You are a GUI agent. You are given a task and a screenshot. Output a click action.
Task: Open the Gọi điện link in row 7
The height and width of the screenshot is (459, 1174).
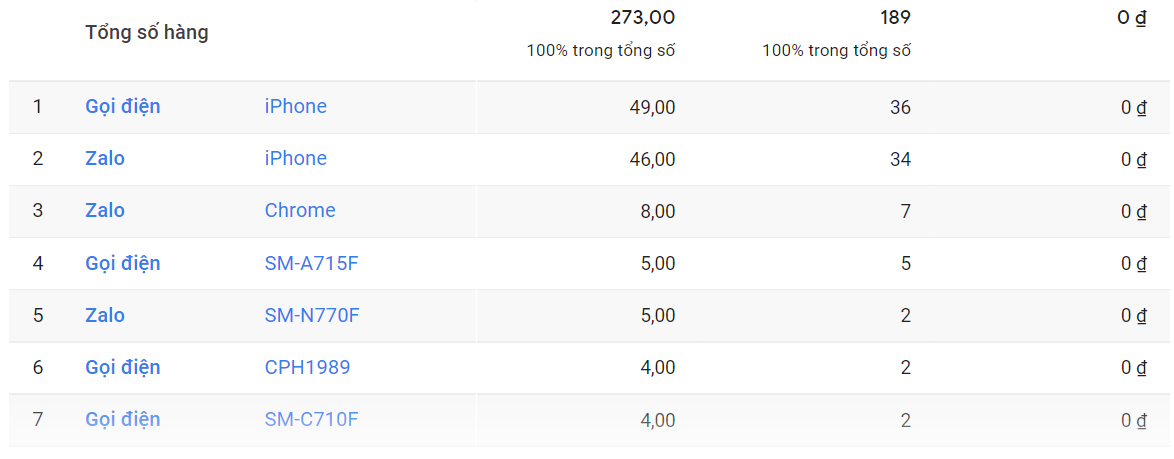click(x=123, y=419)
